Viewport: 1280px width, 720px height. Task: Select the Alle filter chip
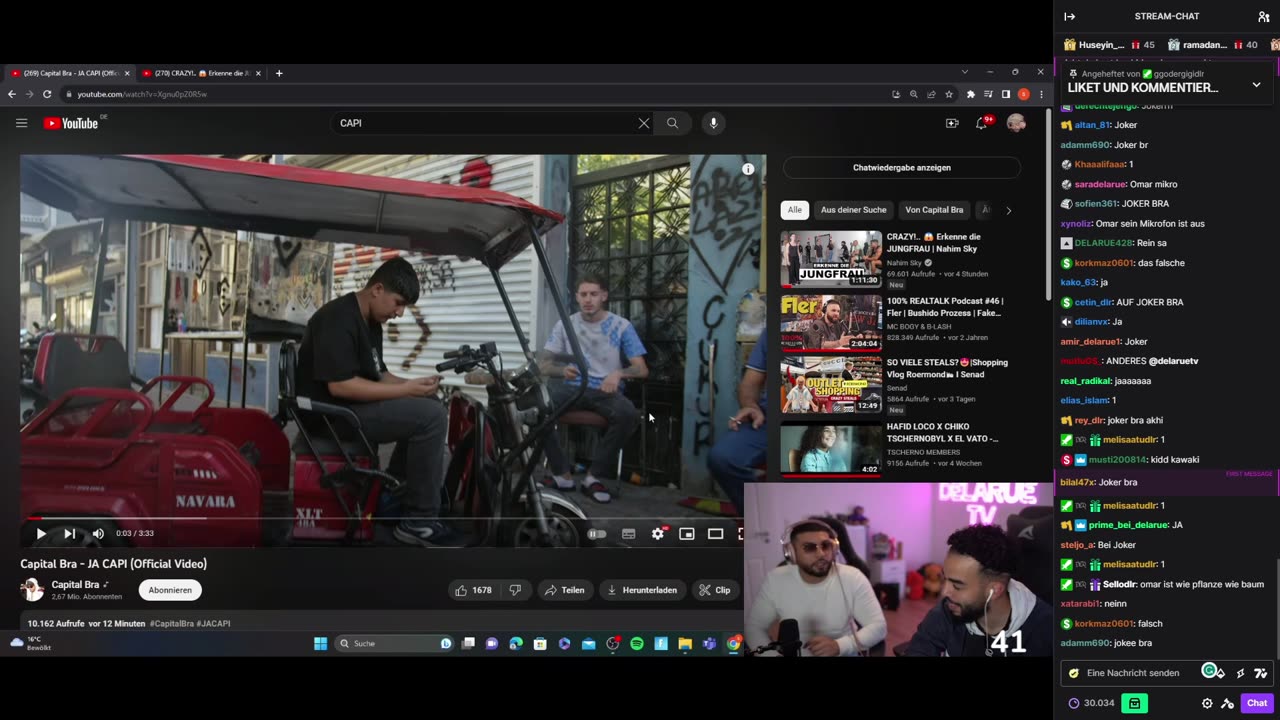pyautogui.click(x=794, y=210)
